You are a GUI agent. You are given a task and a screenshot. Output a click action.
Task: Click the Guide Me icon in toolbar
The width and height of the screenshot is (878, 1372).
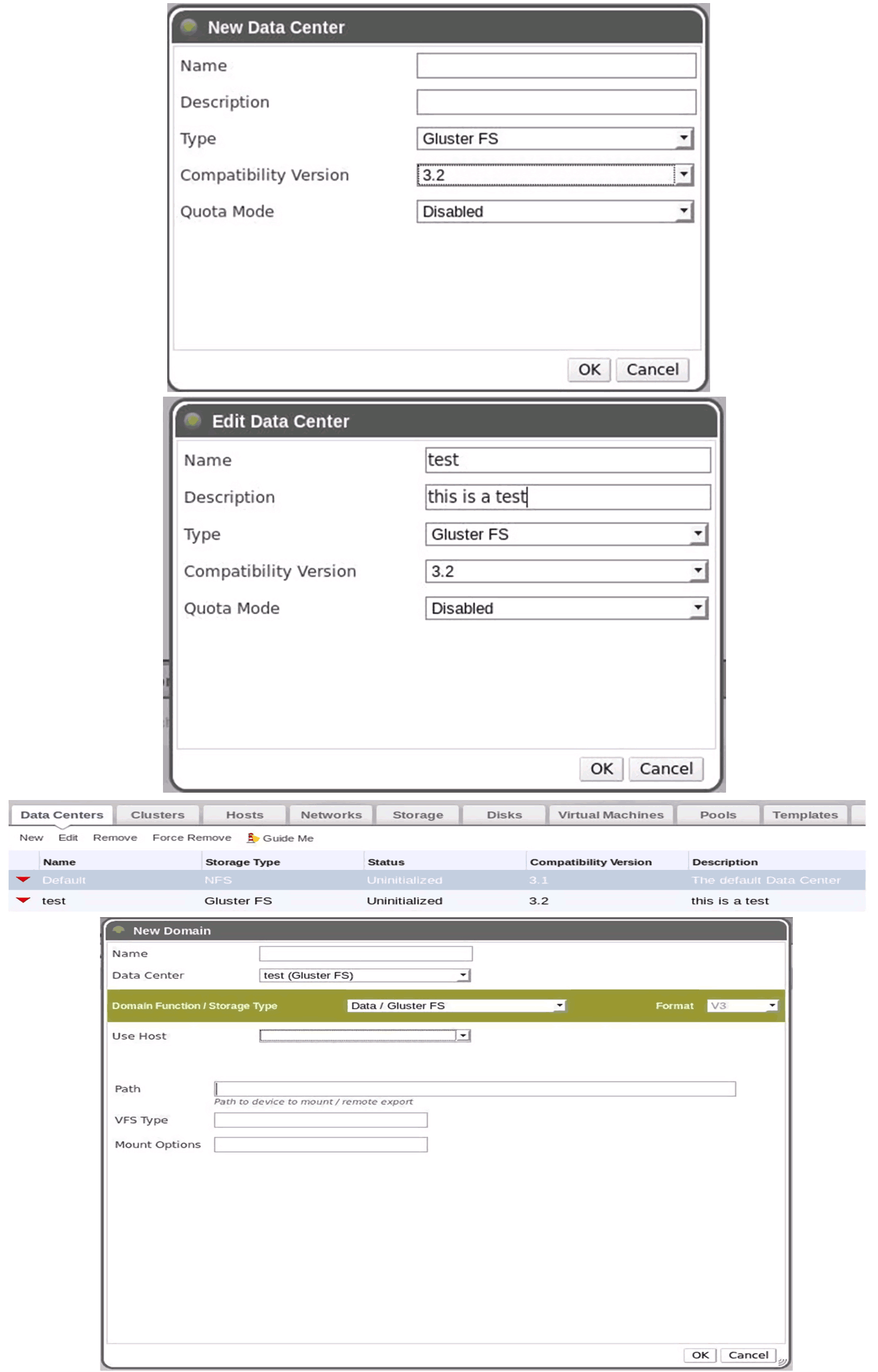[x=252, y=838]
